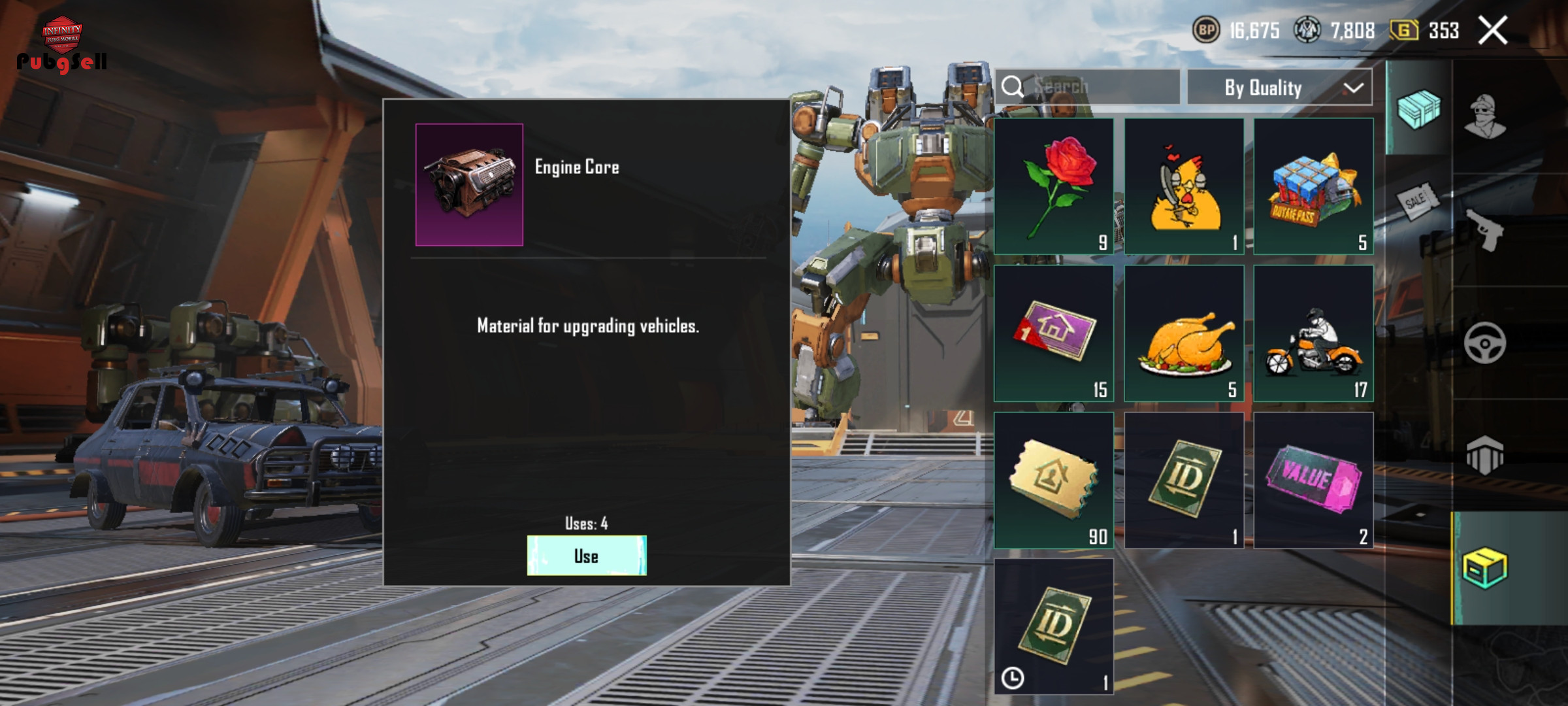Select the roast chicken dinner item
Viewport: 1568px width, 706px height.
(x=1184, y=333)
